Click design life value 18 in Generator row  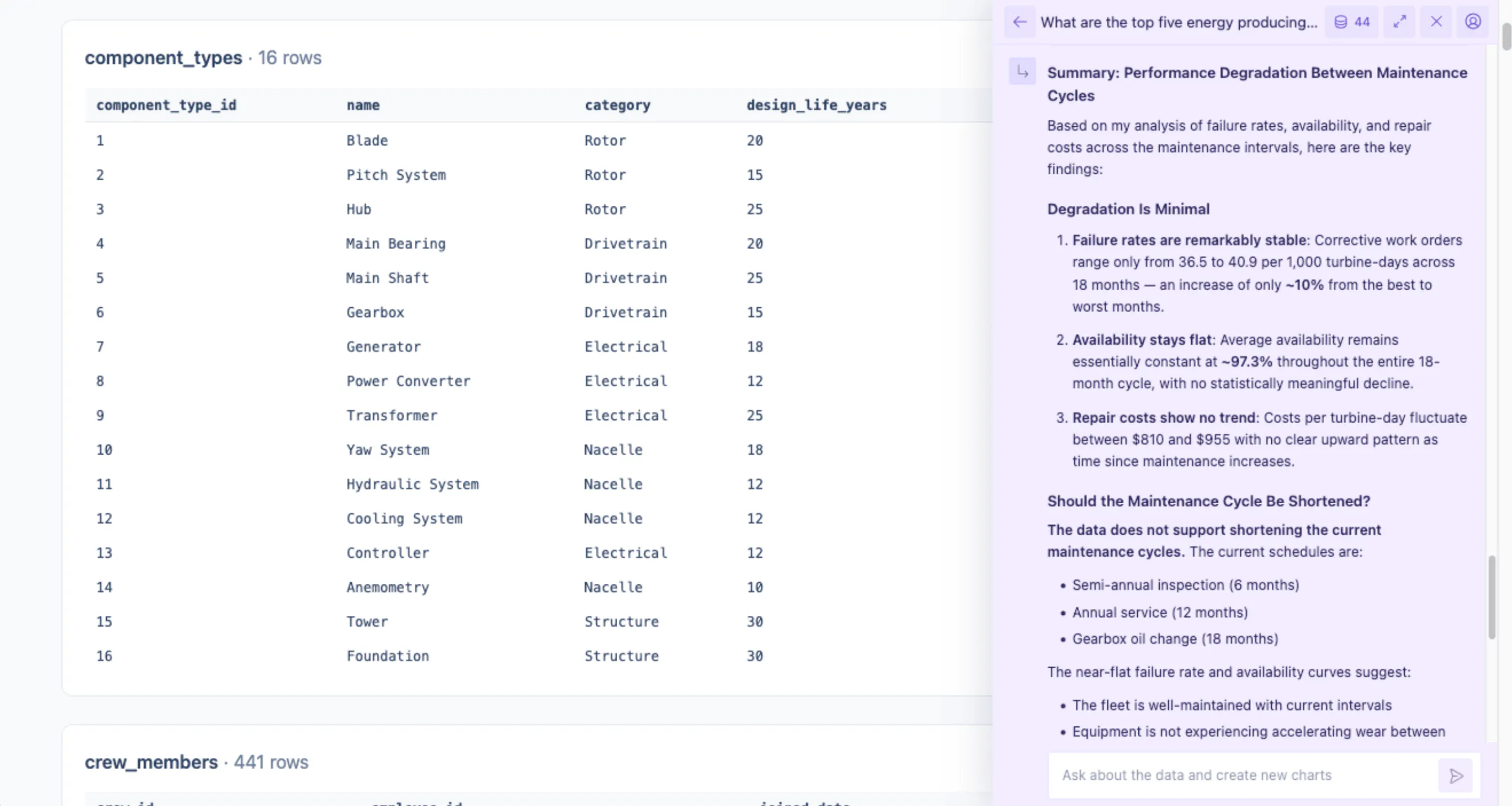(x=754, y=347)
